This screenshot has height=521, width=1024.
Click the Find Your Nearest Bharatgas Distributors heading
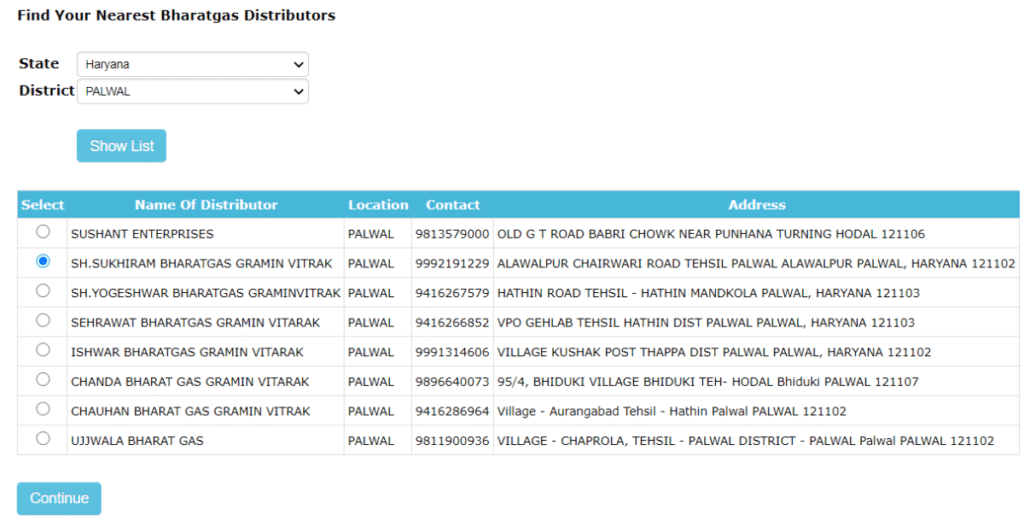coord(176,16)
